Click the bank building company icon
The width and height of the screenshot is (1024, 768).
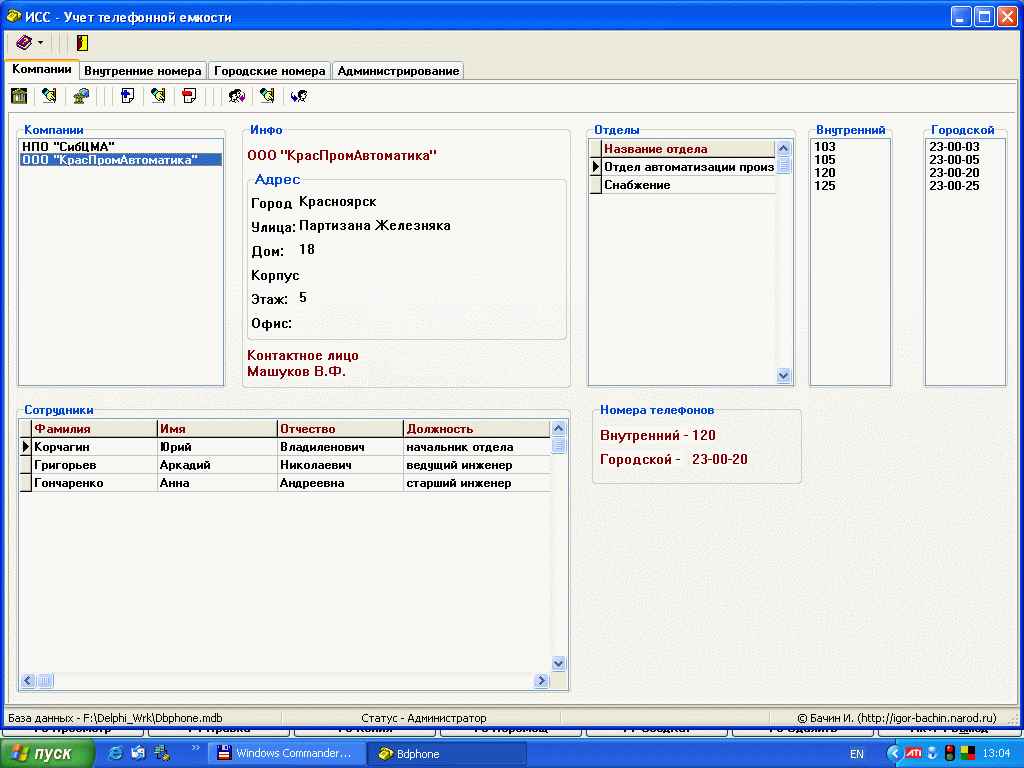coord(19,96)
